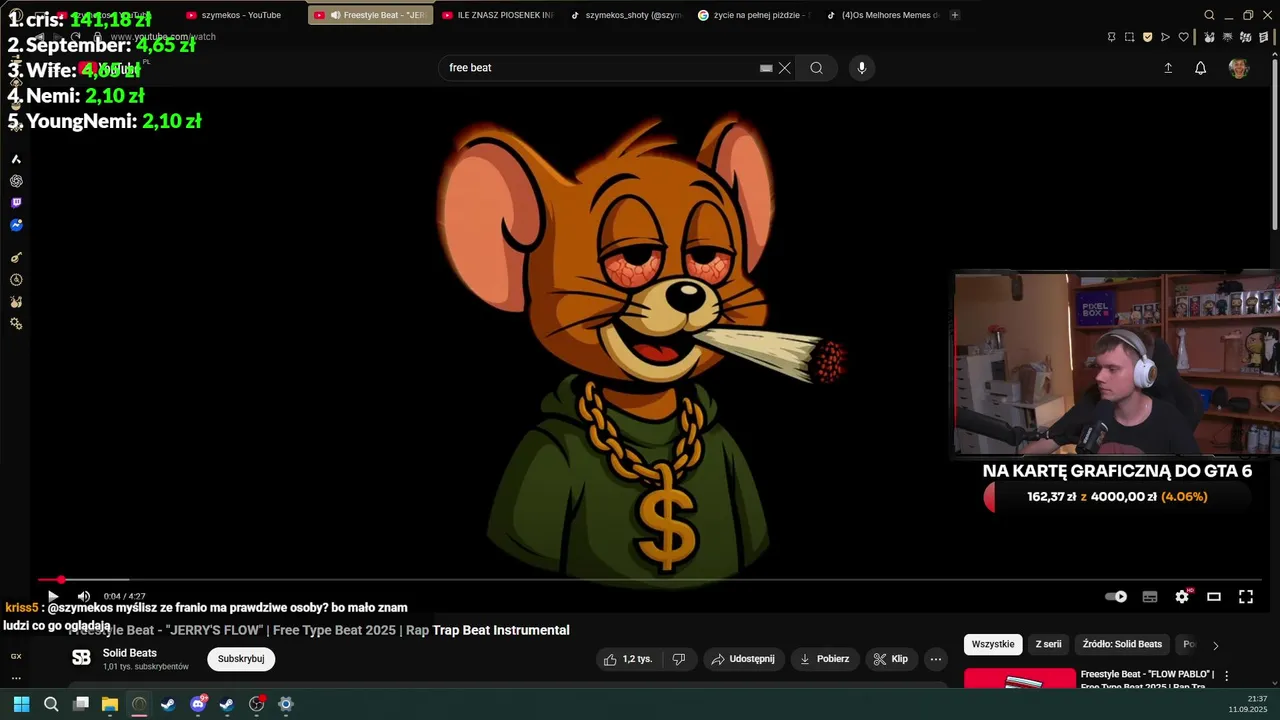Open Aria AI in the Opera sidebar

(16, 159)
